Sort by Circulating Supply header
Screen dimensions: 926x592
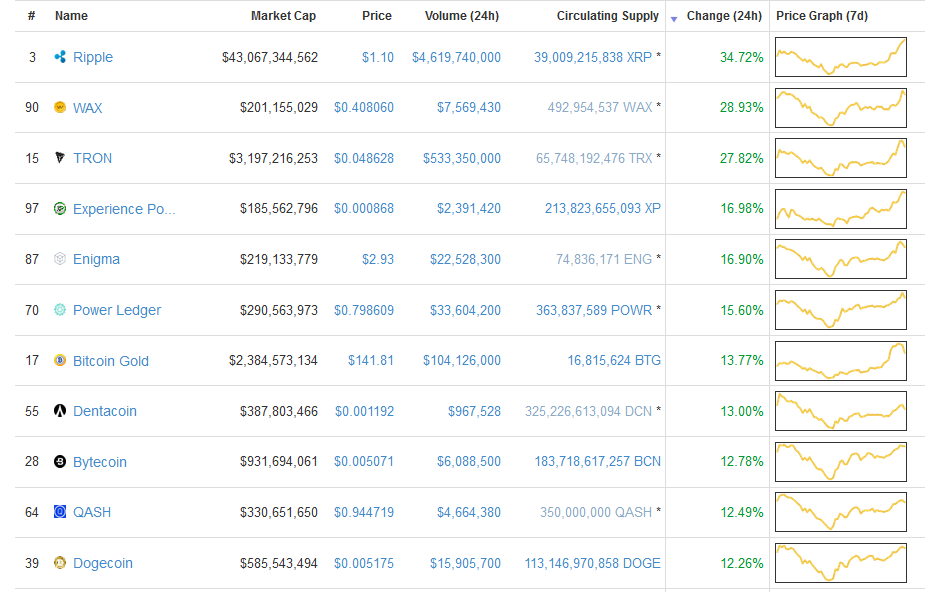click(x=608, y=16)
